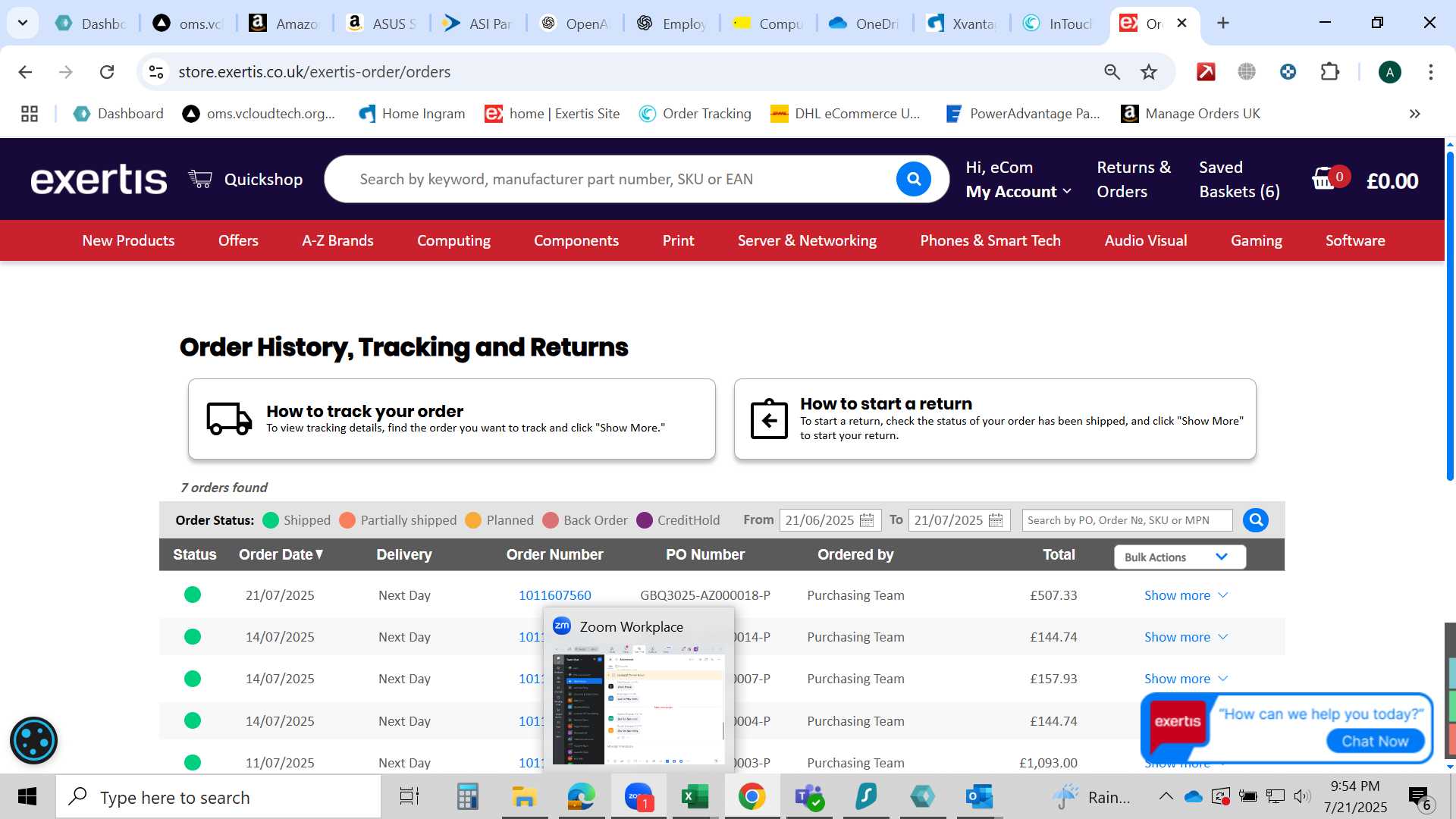This screenshot has width=1456, height=819.
Task: Expand Show more for the 14/07/2025 £144.74 order ending 014-P
Action: pos(1185,637)
